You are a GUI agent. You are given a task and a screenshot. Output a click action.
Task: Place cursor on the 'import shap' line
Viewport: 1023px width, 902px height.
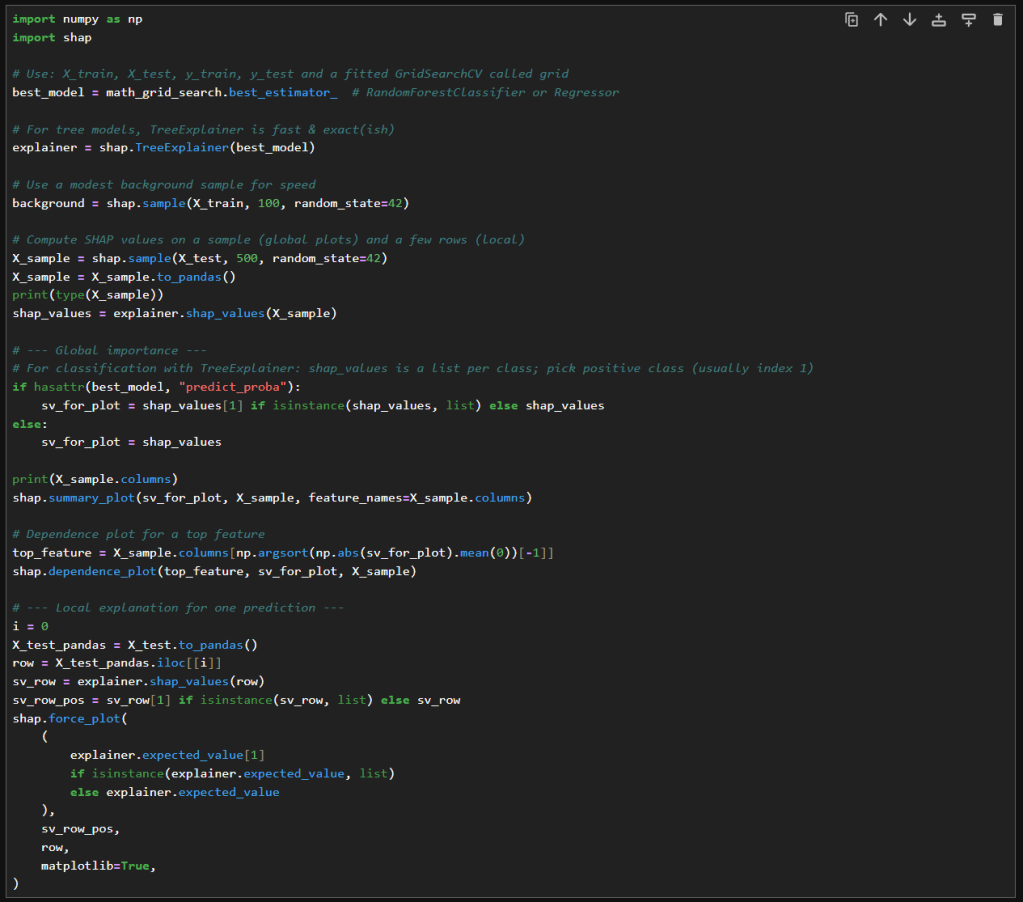tap(52, 38)
